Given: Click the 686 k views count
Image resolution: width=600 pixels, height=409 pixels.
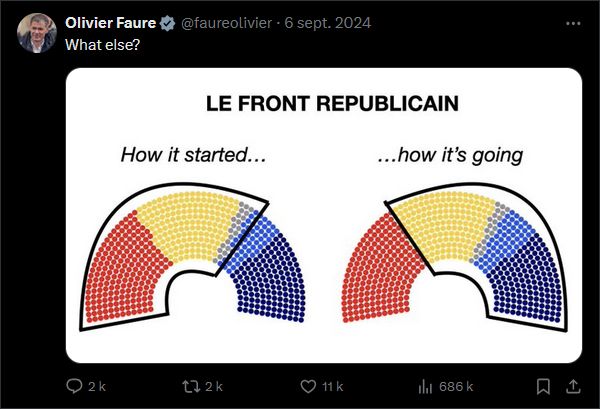Looking at the screenshot, I should coord(456,386).
